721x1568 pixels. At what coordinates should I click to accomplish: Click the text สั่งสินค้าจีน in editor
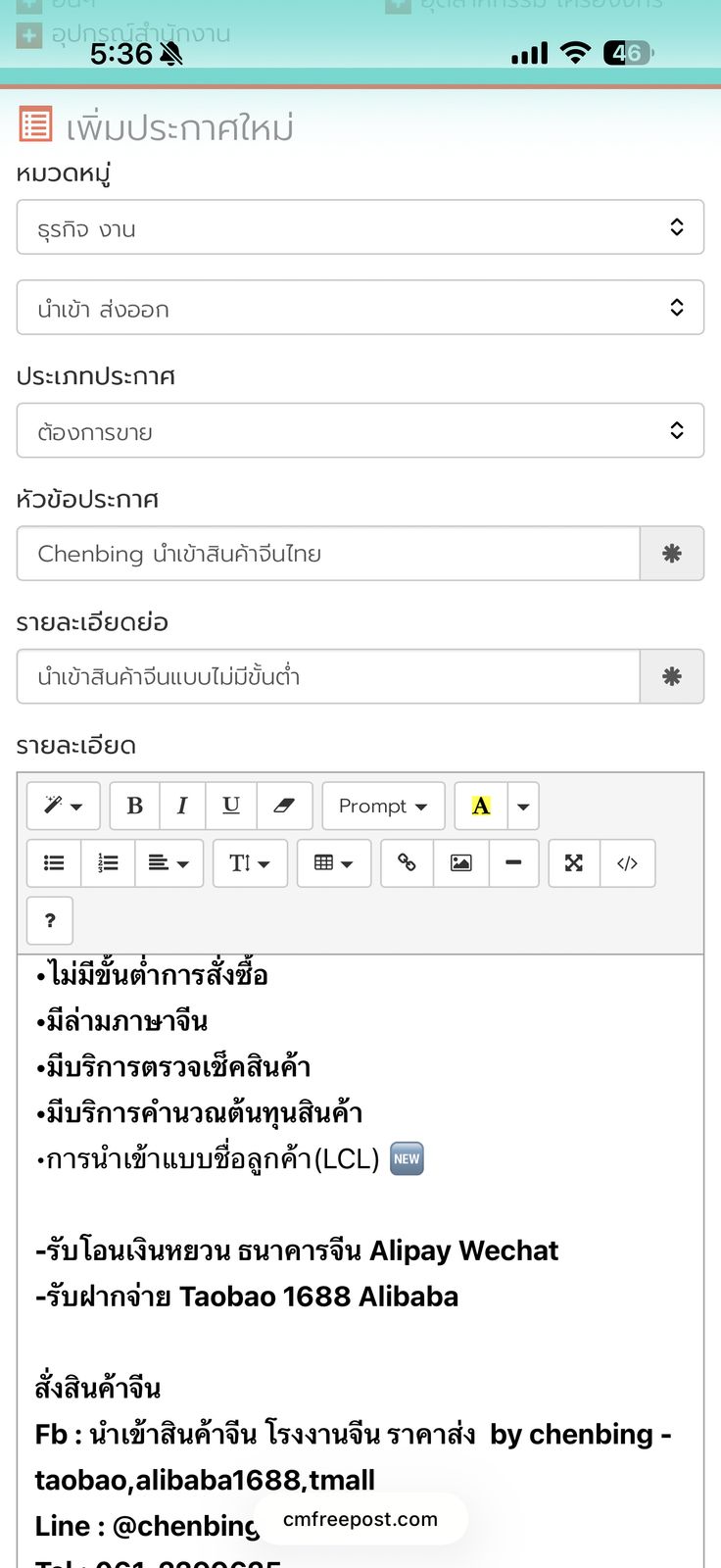(x=98, y=1389)
